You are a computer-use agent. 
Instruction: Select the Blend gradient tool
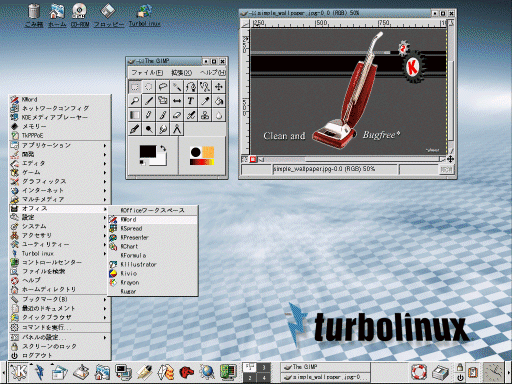135,115
